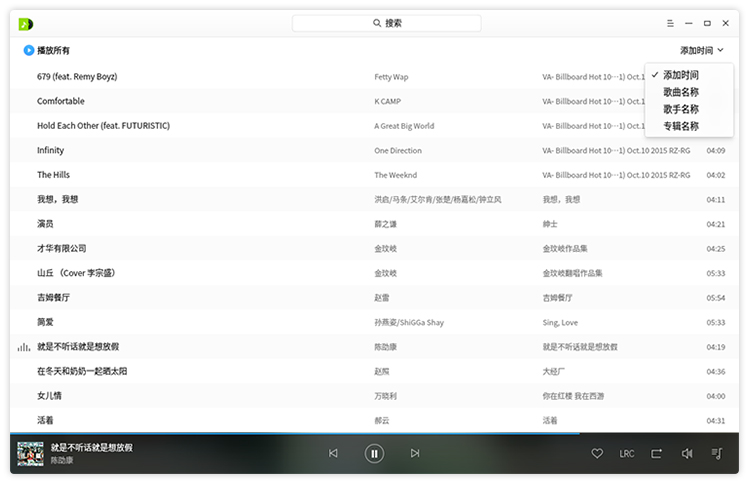The image size is (749, 484).
Task: Click artist 孙燕姿/ShiGGa Shay
Action: click(x=409, y=323)
